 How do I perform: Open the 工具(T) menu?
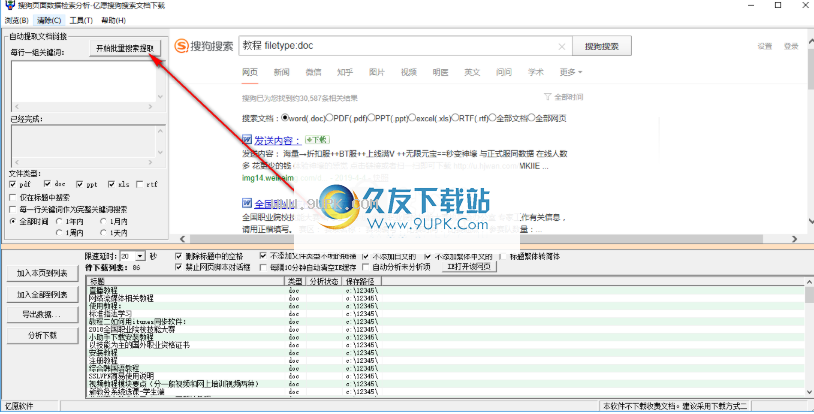(81, 20)
